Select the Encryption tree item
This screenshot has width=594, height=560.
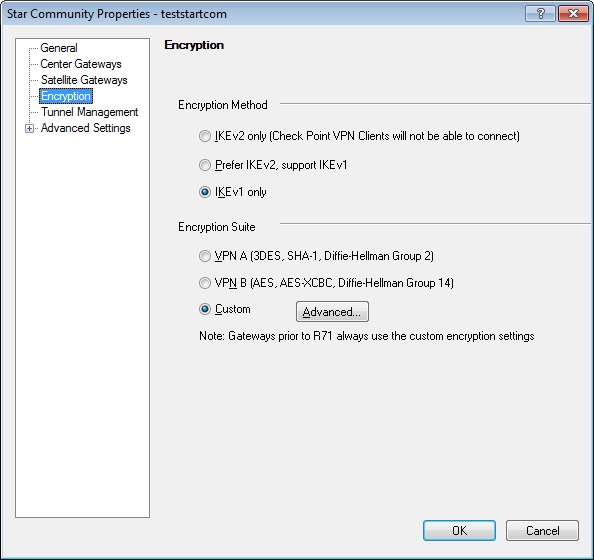66,96
